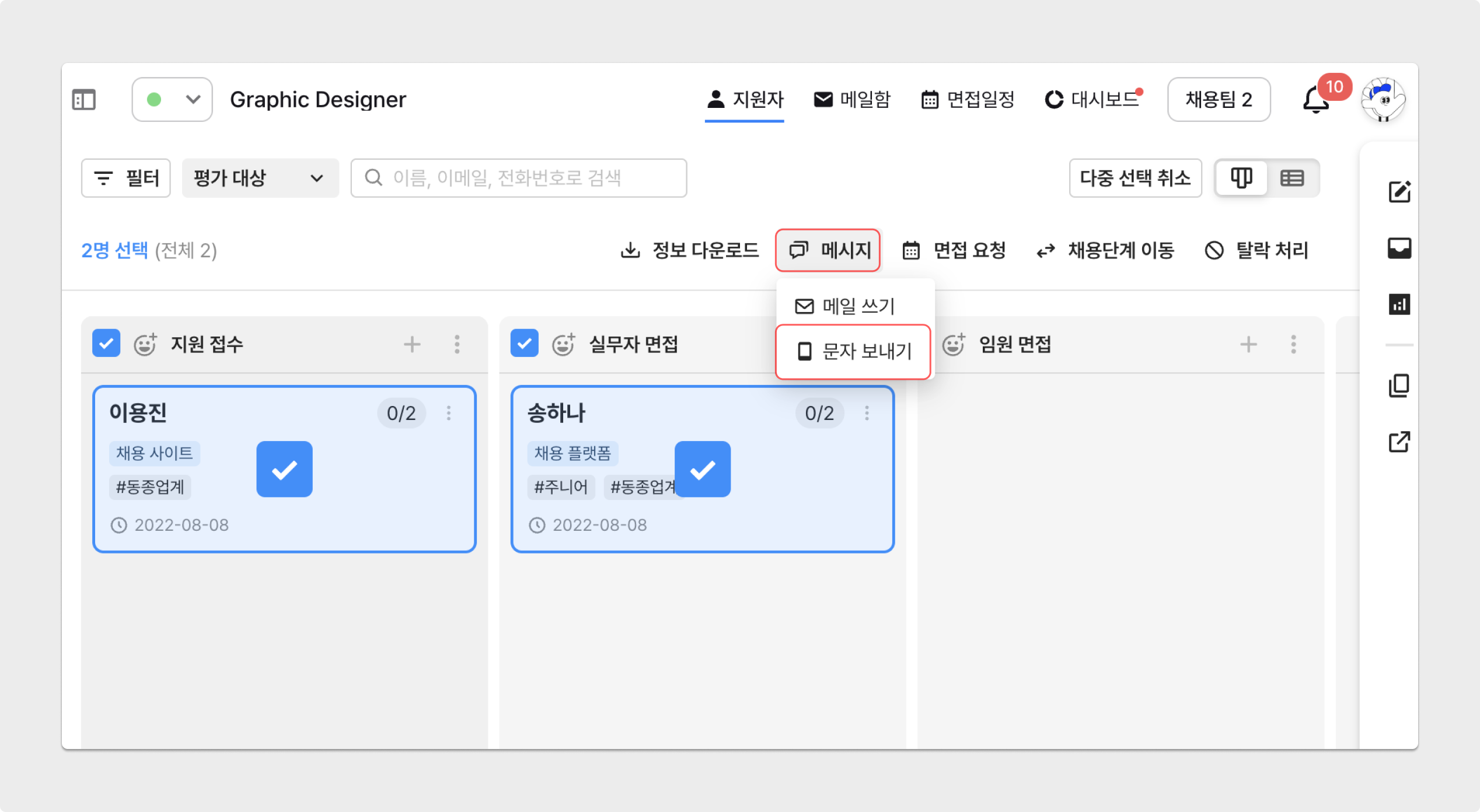Expand the green status dropdown
Image resolution: width=1480 pixels, height=812 pixels.
(x=172, y=100)
